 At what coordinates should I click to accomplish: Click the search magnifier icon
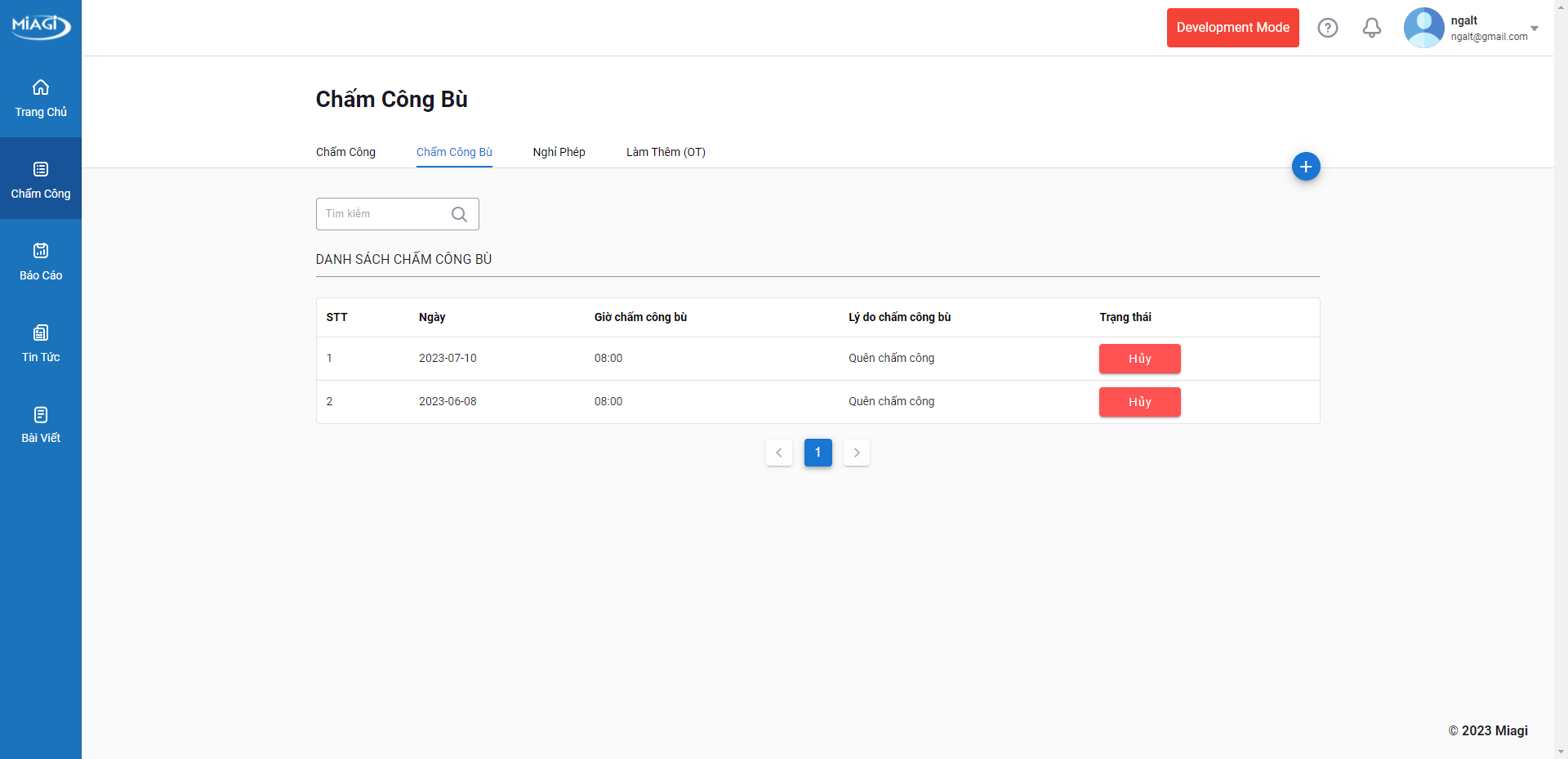[x=459, y=214]
